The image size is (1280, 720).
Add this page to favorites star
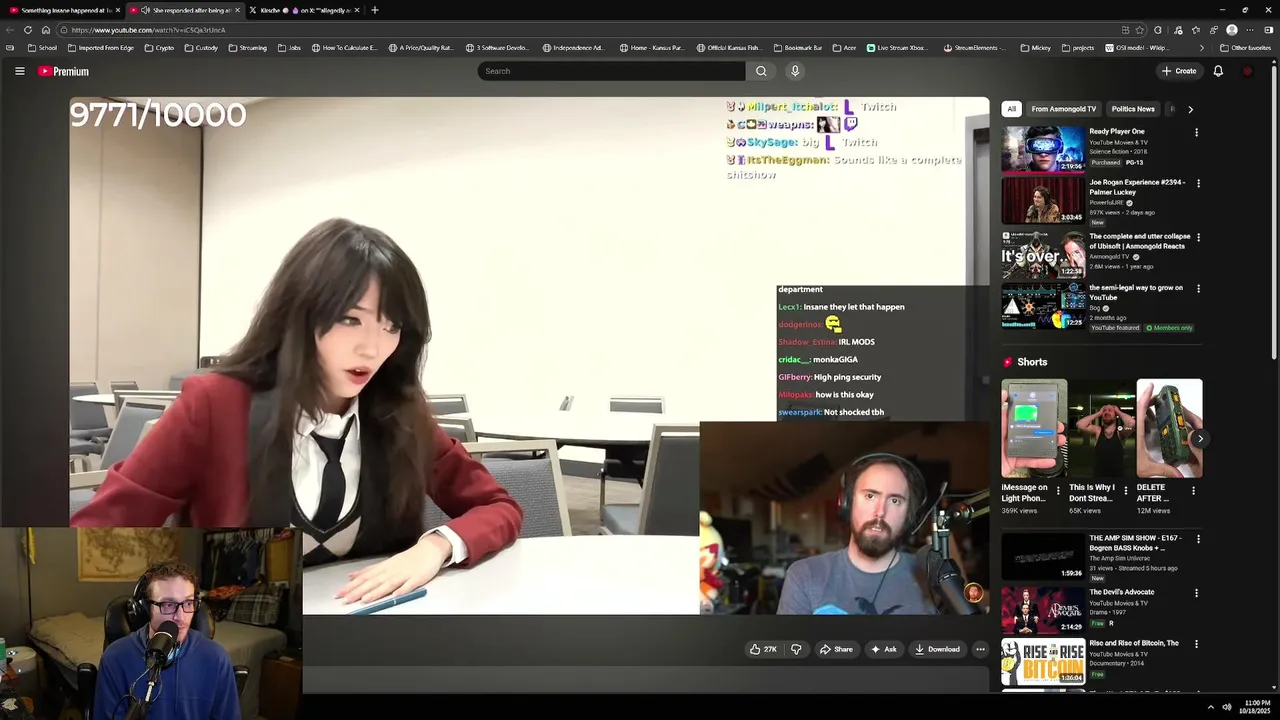click(x=1140, y=30)
